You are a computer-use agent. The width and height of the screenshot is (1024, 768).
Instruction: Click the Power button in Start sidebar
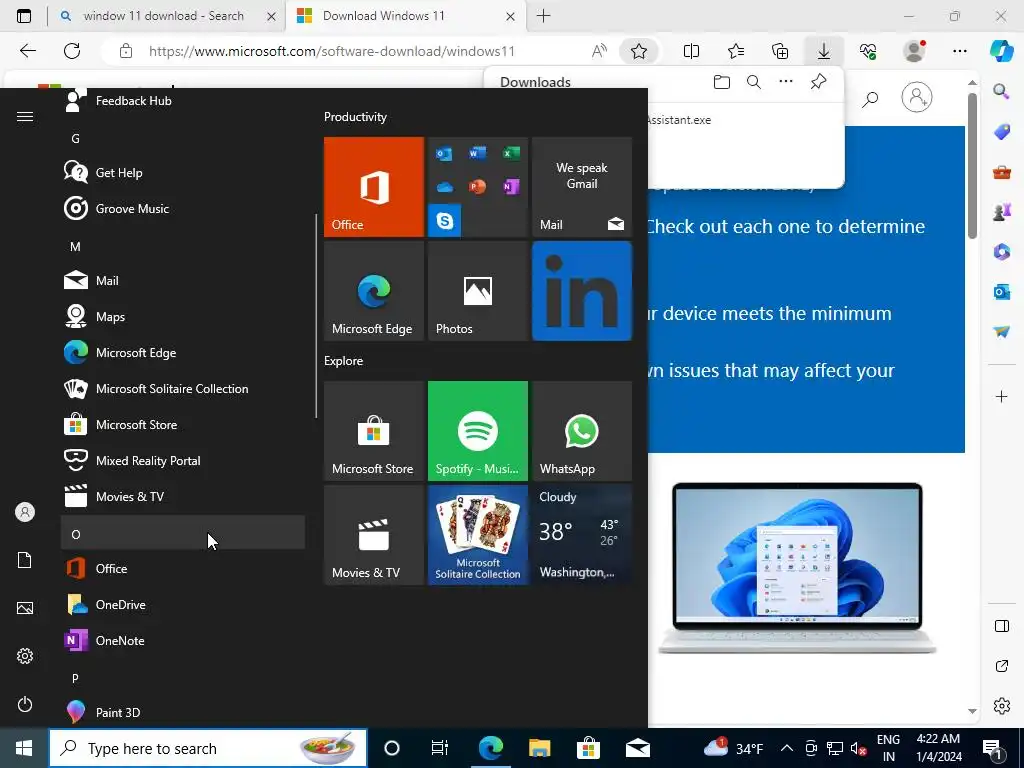pyautogui.click(x=25, y=704)
